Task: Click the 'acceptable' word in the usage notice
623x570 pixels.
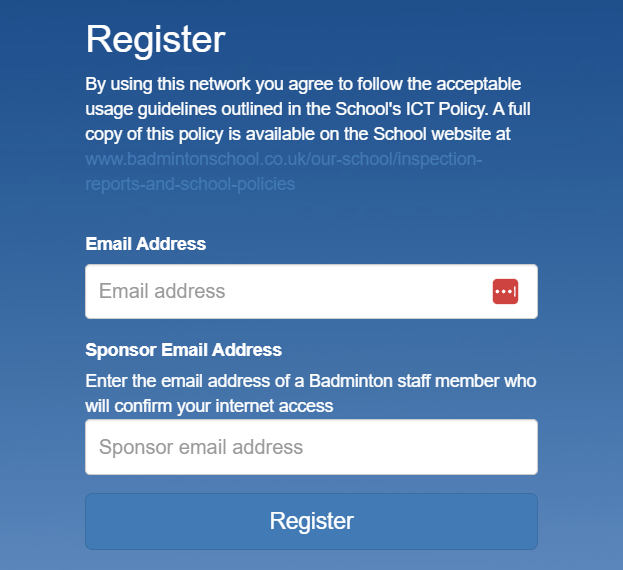Action: coord(479,84)
